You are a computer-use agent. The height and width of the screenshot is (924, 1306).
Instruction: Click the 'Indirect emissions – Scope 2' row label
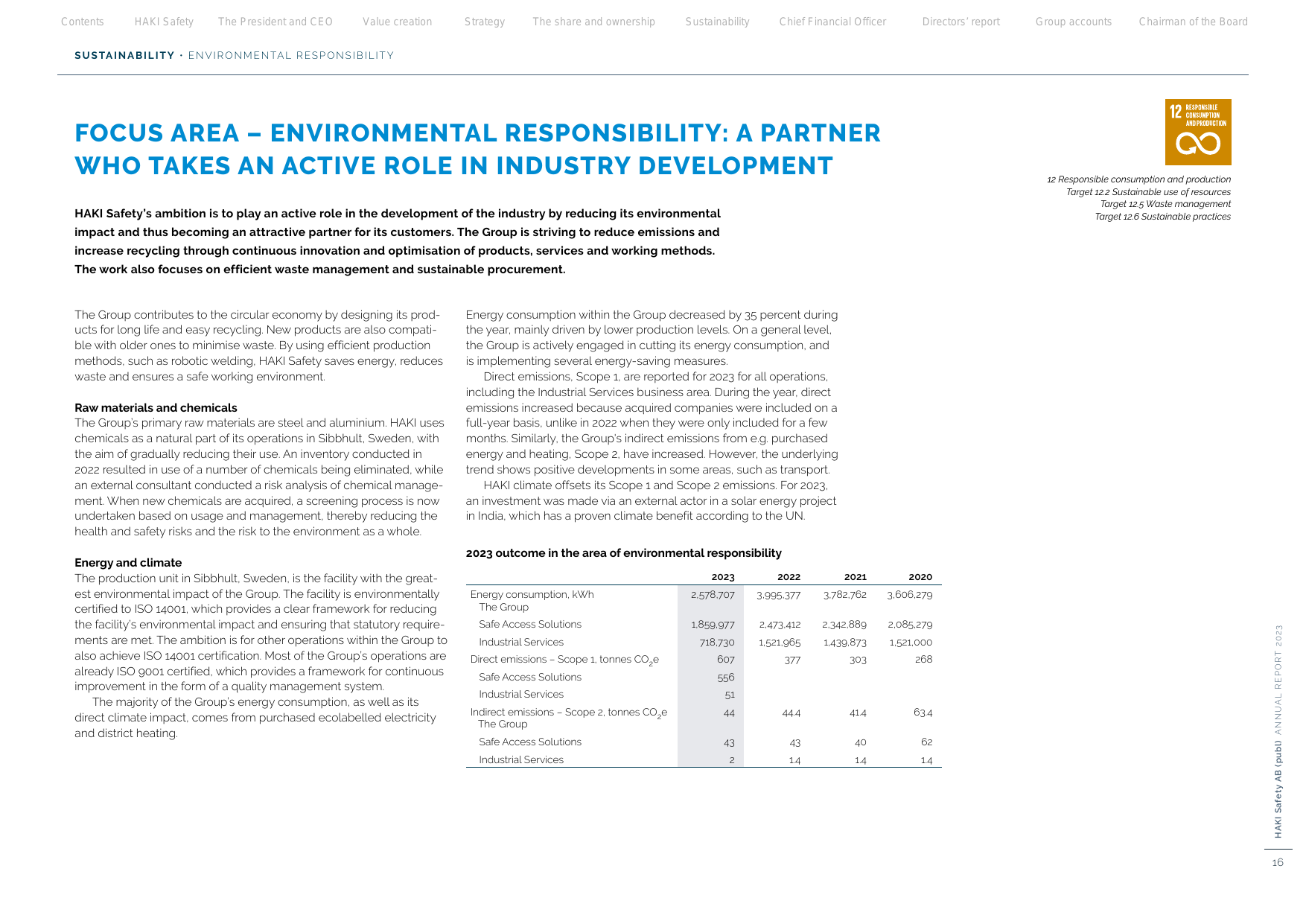pyautogui.click(x=569, y=713)
